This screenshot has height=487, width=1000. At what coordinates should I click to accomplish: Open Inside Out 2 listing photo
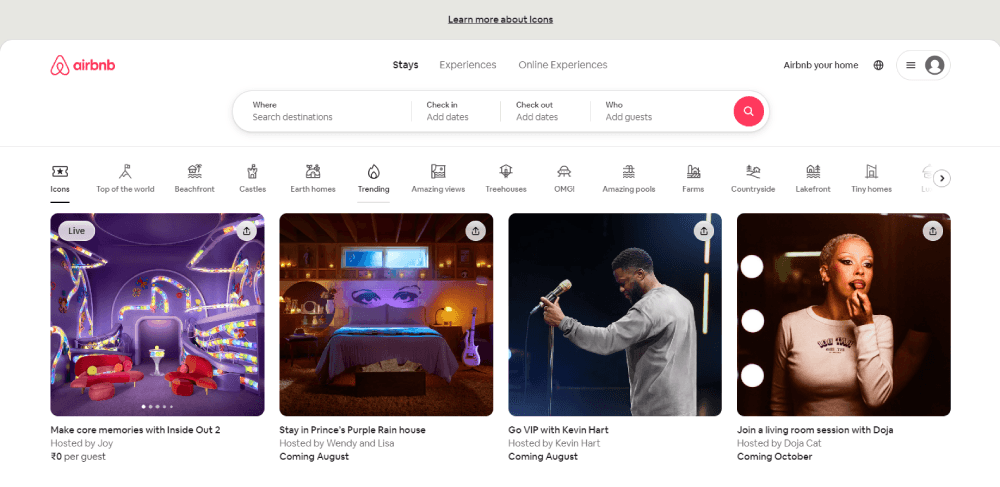click(158, 314)
